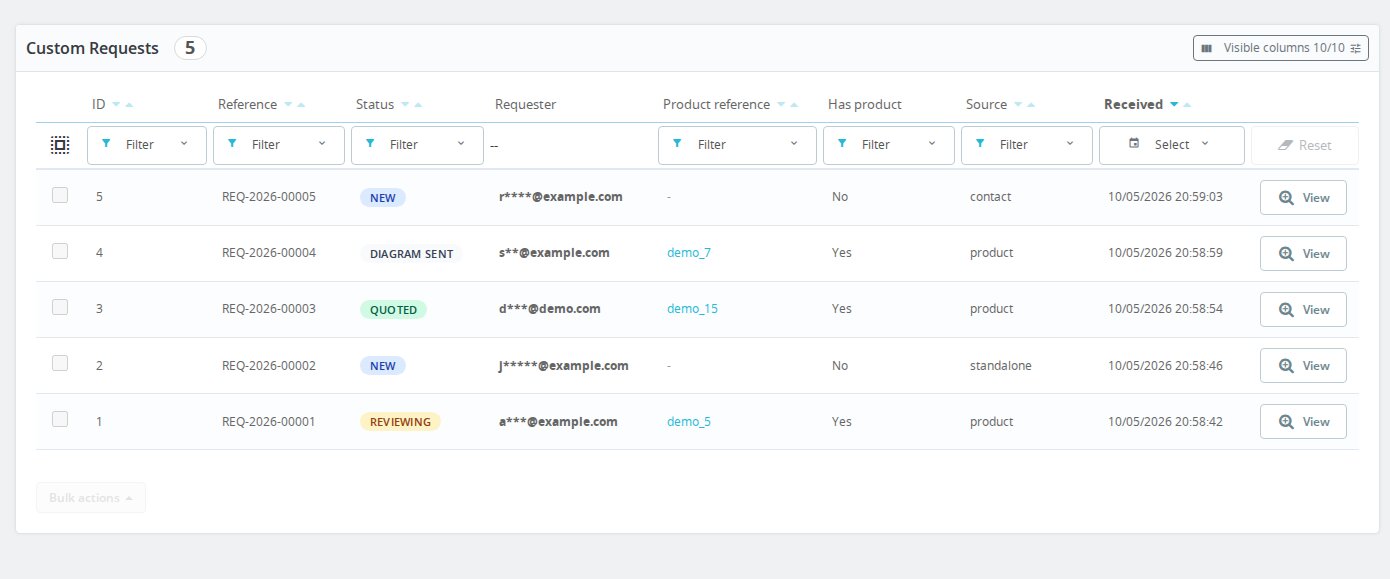Image resolution: width=1390 pixels, height=579 pixels.
Task: View the request from r****@example.com
Action: (x=1303, y=198)
